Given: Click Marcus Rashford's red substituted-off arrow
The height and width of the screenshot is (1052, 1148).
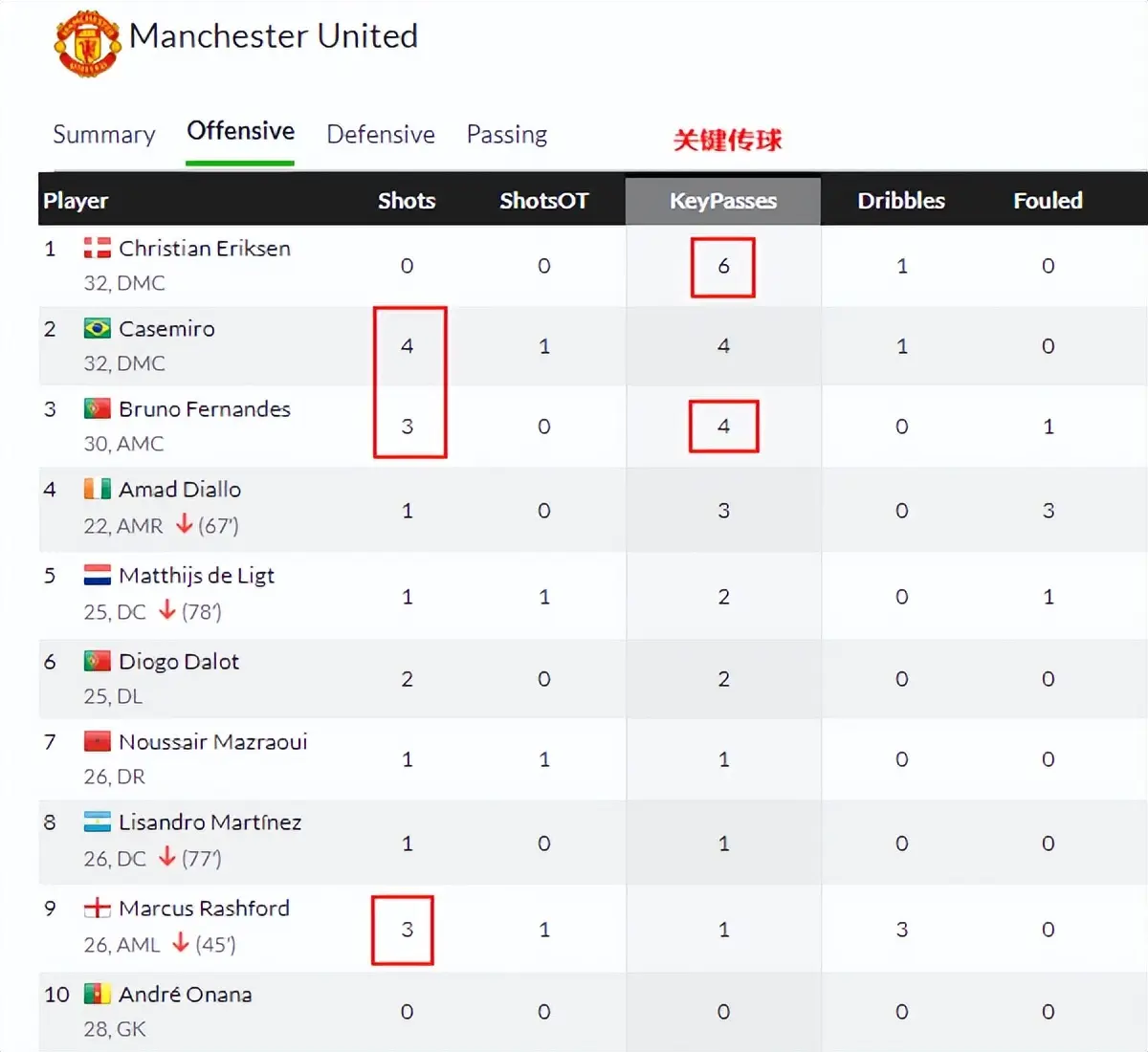Looking at the screenshot, I should pos(181,943).
